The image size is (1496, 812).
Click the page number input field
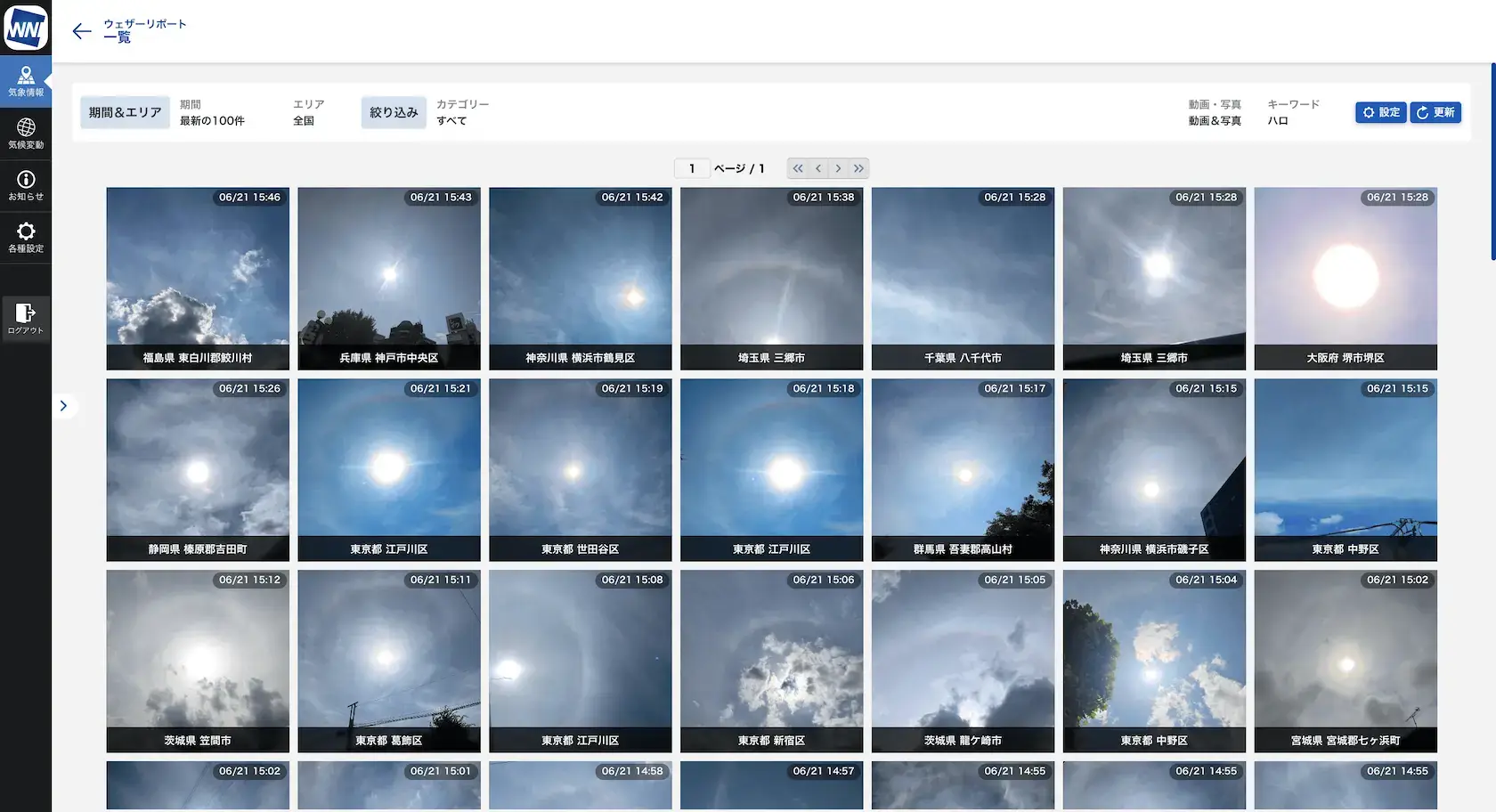(x=692, y=168)
